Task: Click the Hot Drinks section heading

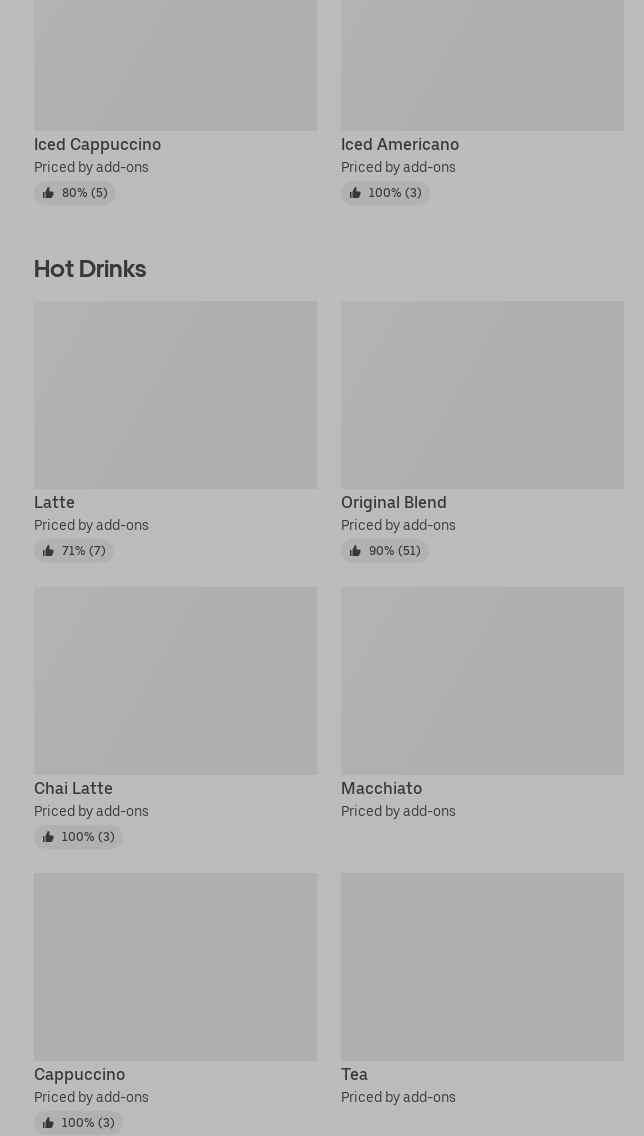Action: tap(90, 269)
